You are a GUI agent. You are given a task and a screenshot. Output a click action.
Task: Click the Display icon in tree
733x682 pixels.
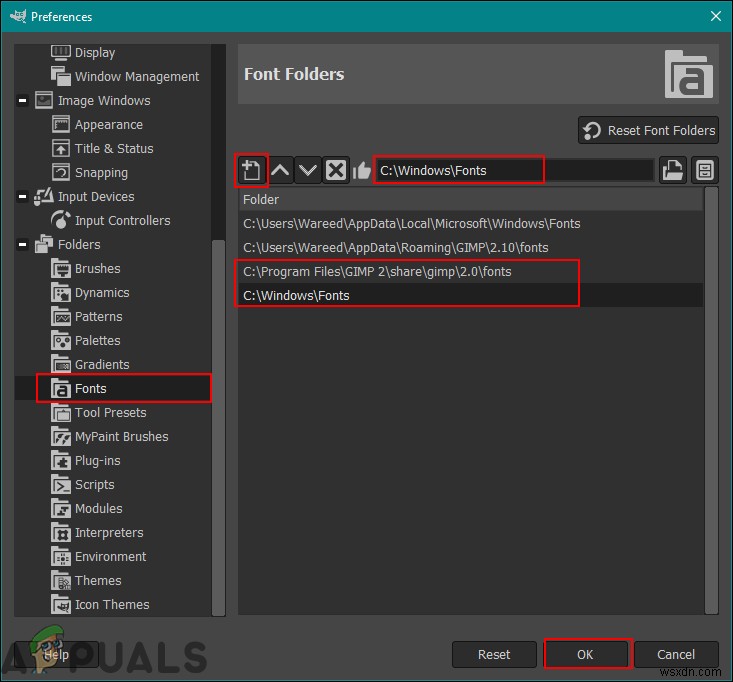tap(61, 52)
